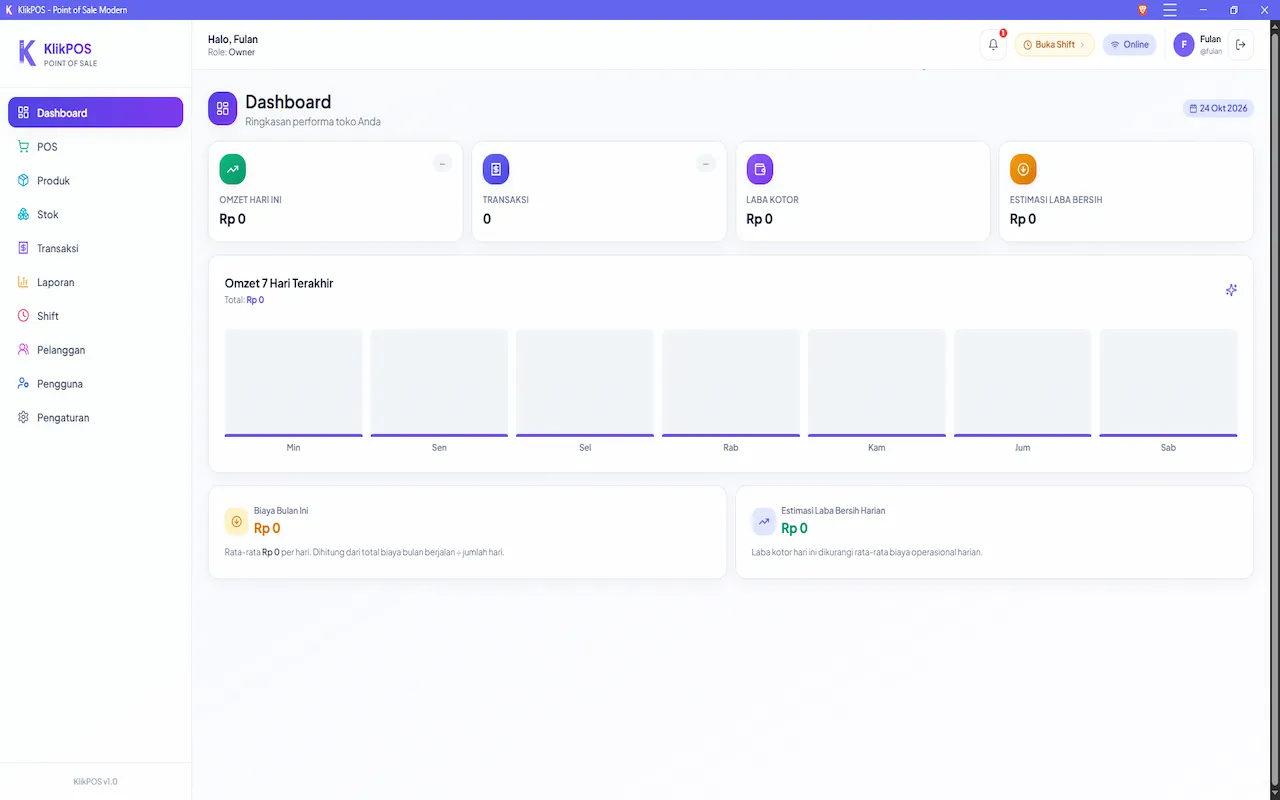Click the green Omzet Hari Ini icon
Viewport: 1280px width, 800px height.
(232, 169)
